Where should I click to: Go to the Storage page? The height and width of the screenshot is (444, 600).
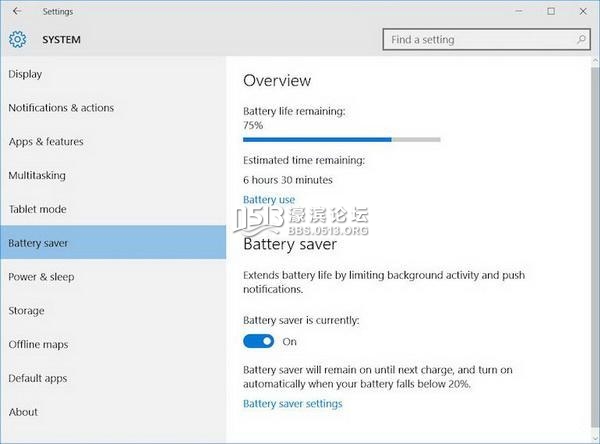[26, 311]
